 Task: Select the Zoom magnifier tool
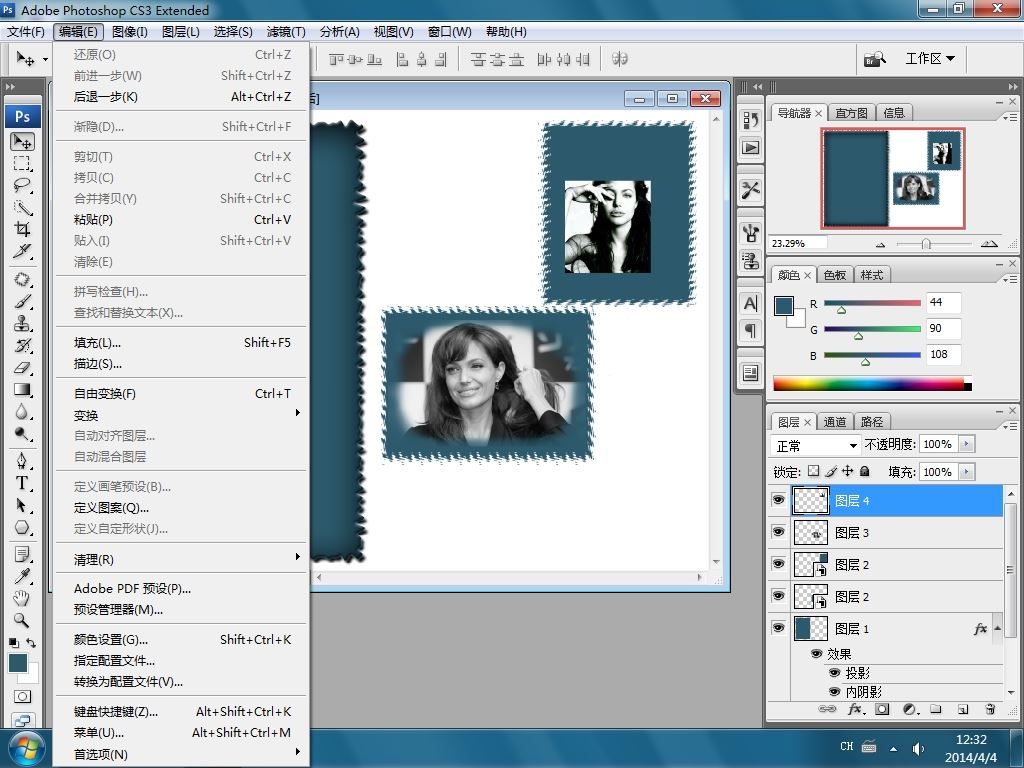click(22, 620)
